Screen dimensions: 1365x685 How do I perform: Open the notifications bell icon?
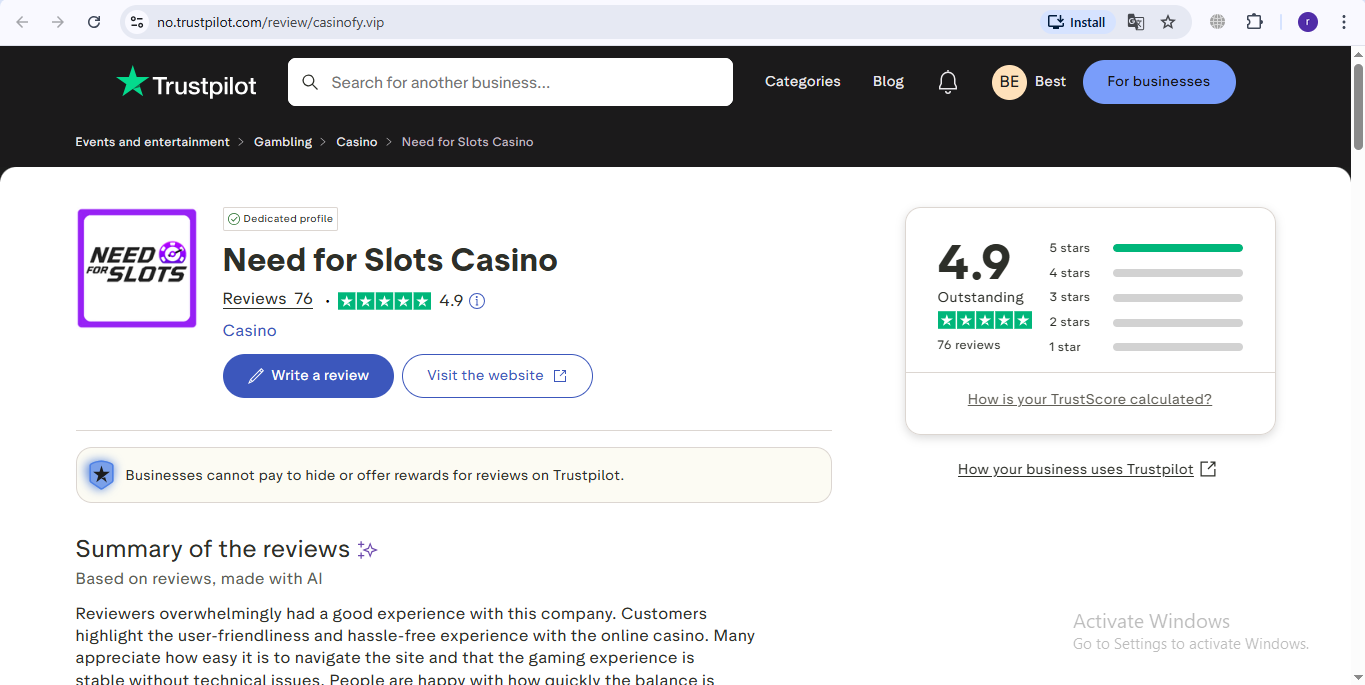948,82
